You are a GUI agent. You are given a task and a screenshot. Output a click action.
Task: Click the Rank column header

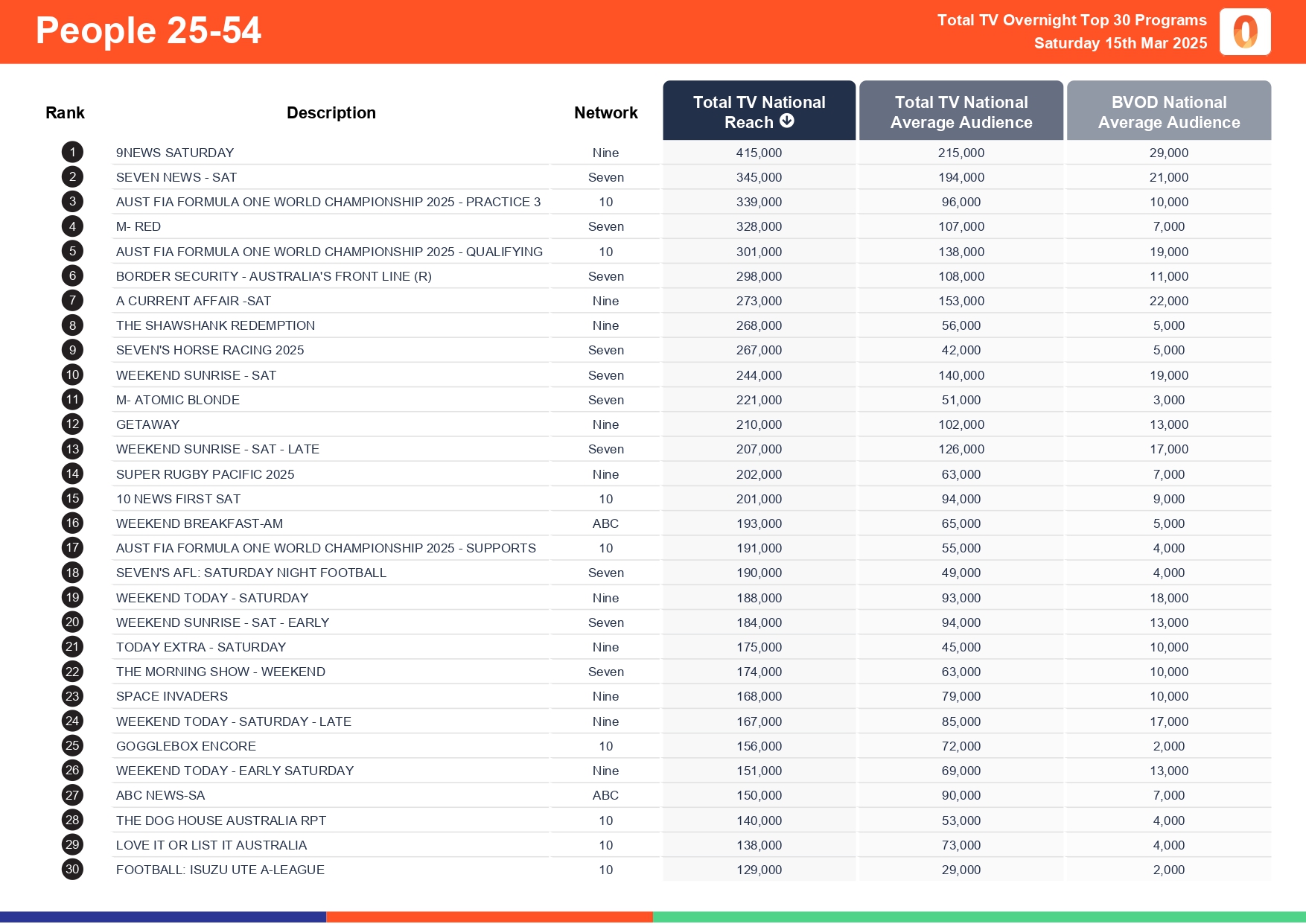coord(65,112)
